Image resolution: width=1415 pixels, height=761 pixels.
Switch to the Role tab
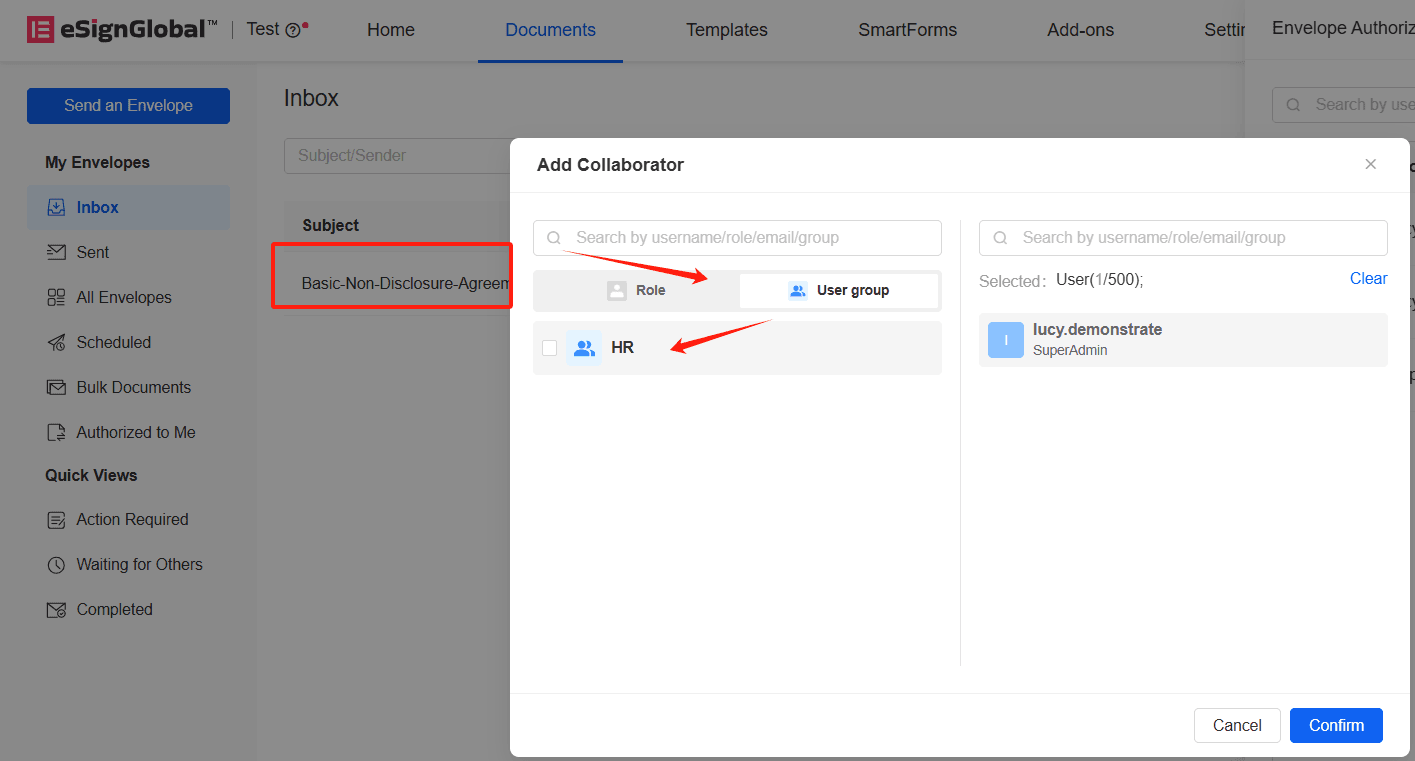point(636,290)
